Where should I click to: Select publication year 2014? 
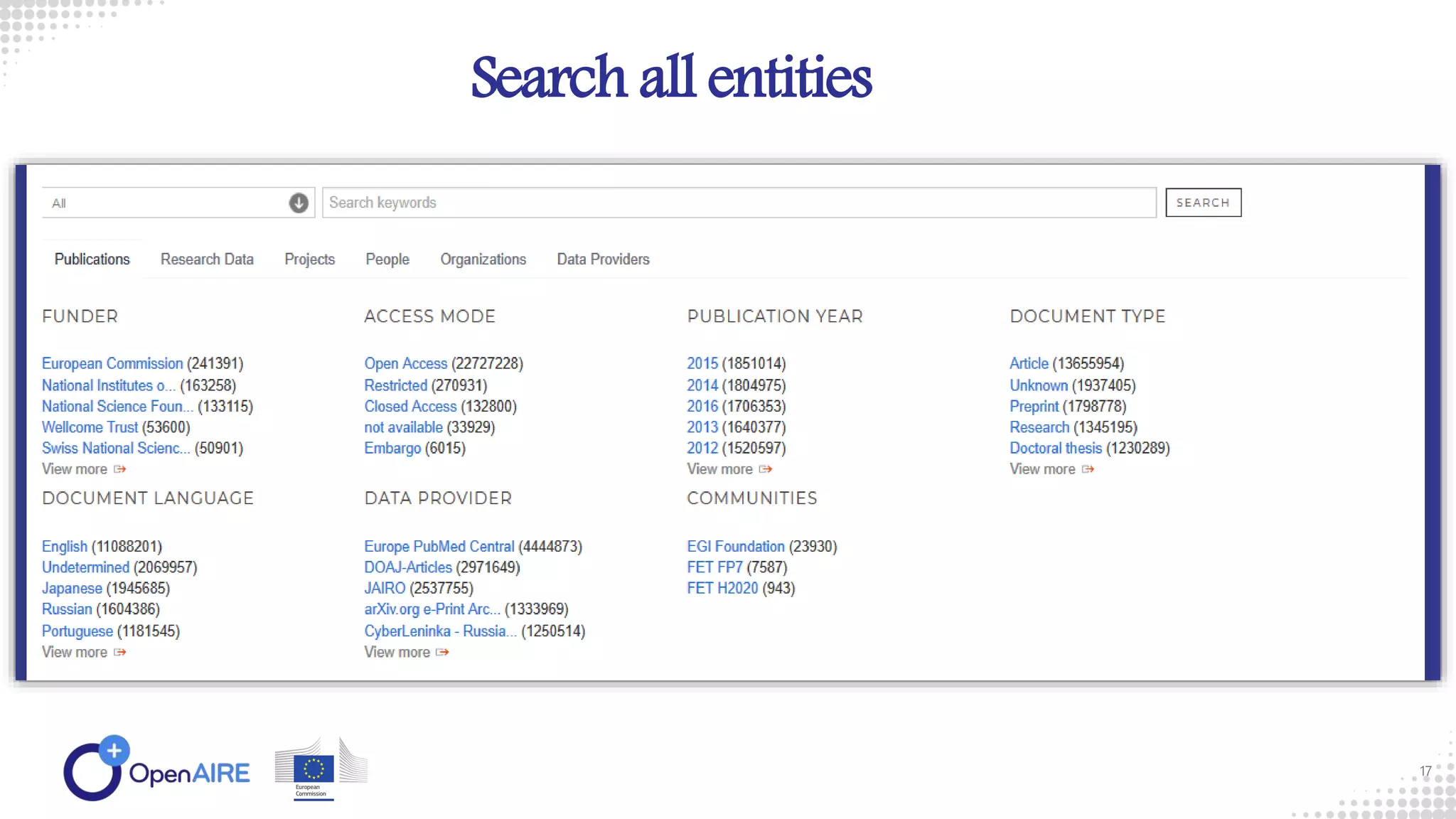click(x=702, y=385)
